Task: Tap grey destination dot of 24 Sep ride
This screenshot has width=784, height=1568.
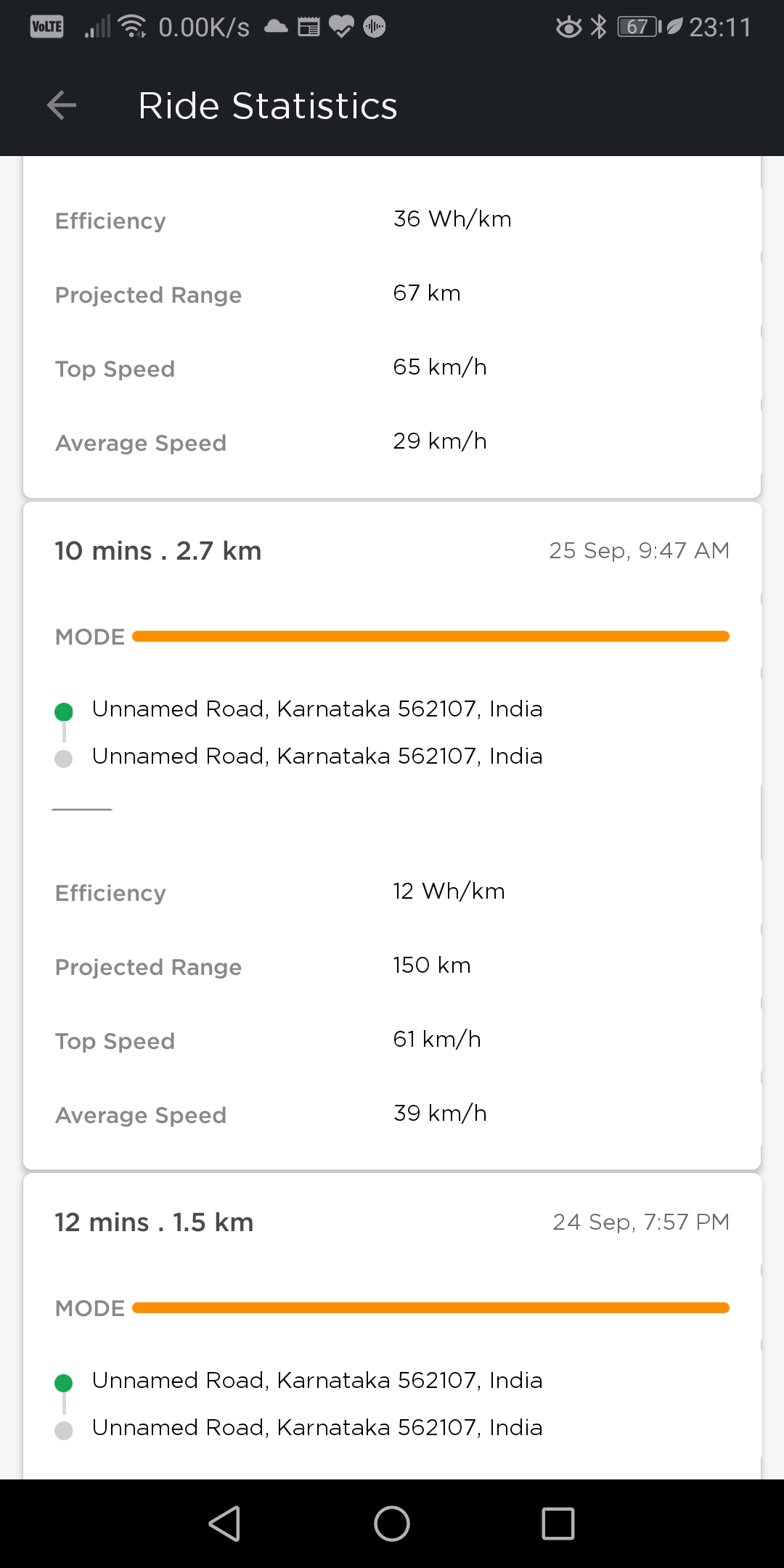Action: coord(64,1430)
